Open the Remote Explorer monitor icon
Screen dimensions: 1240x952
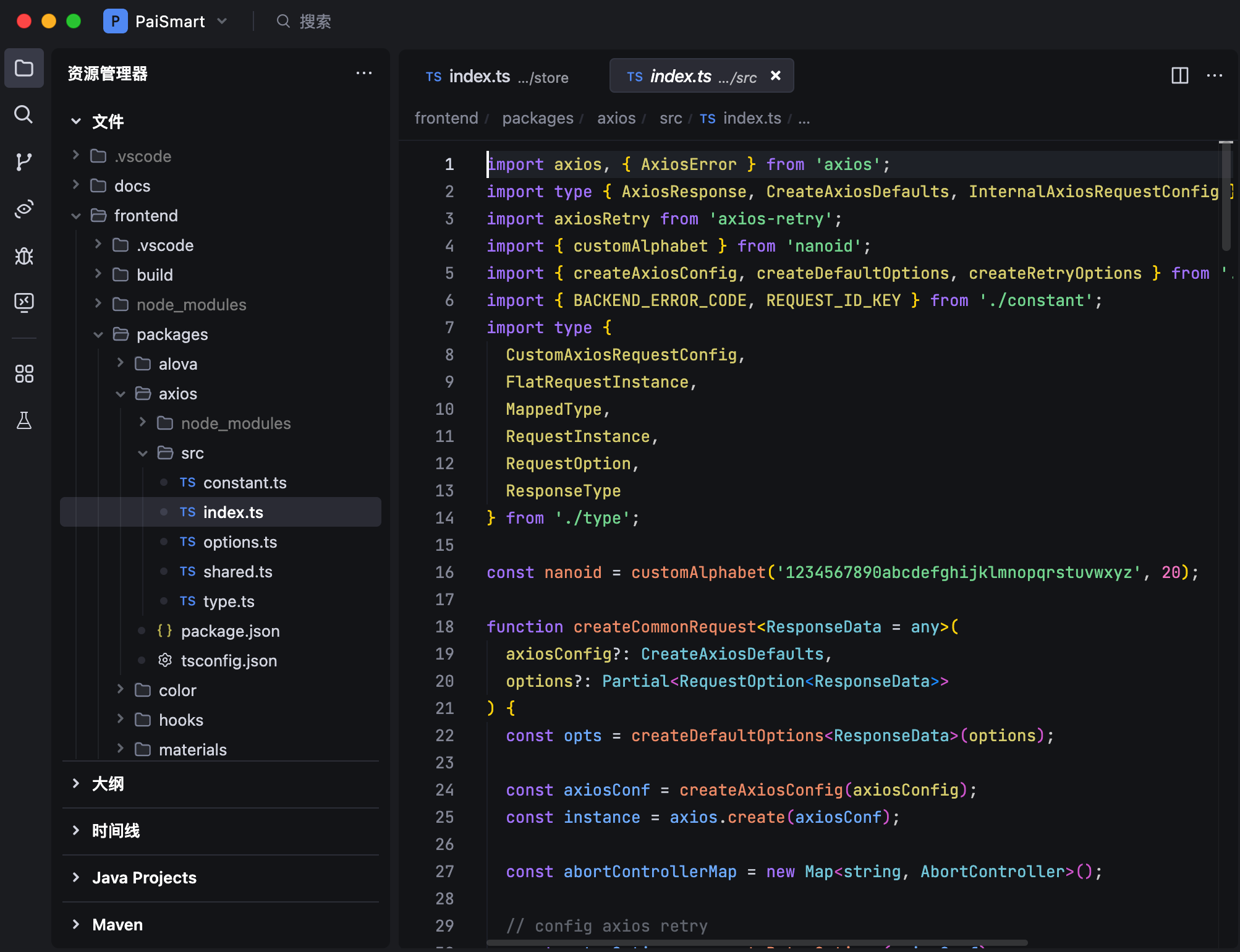24,302
